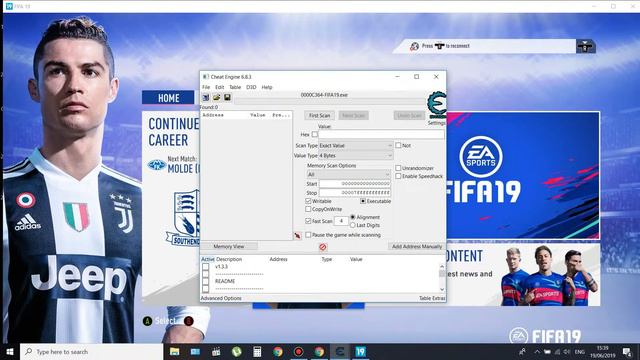Tick the Not checkbox

point(398,145)
